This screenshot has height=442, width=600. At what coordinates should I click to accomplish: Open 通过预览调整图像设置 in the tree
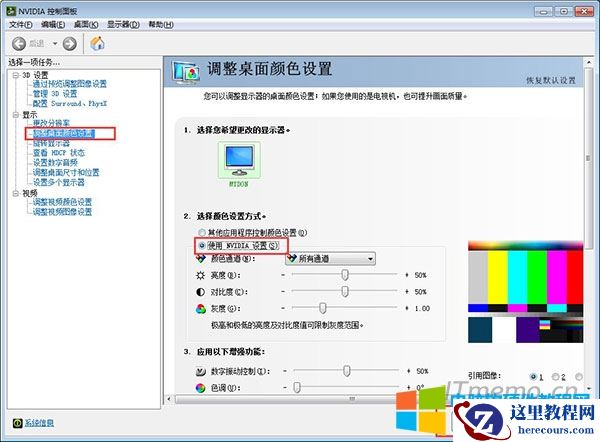click(70, 84)
